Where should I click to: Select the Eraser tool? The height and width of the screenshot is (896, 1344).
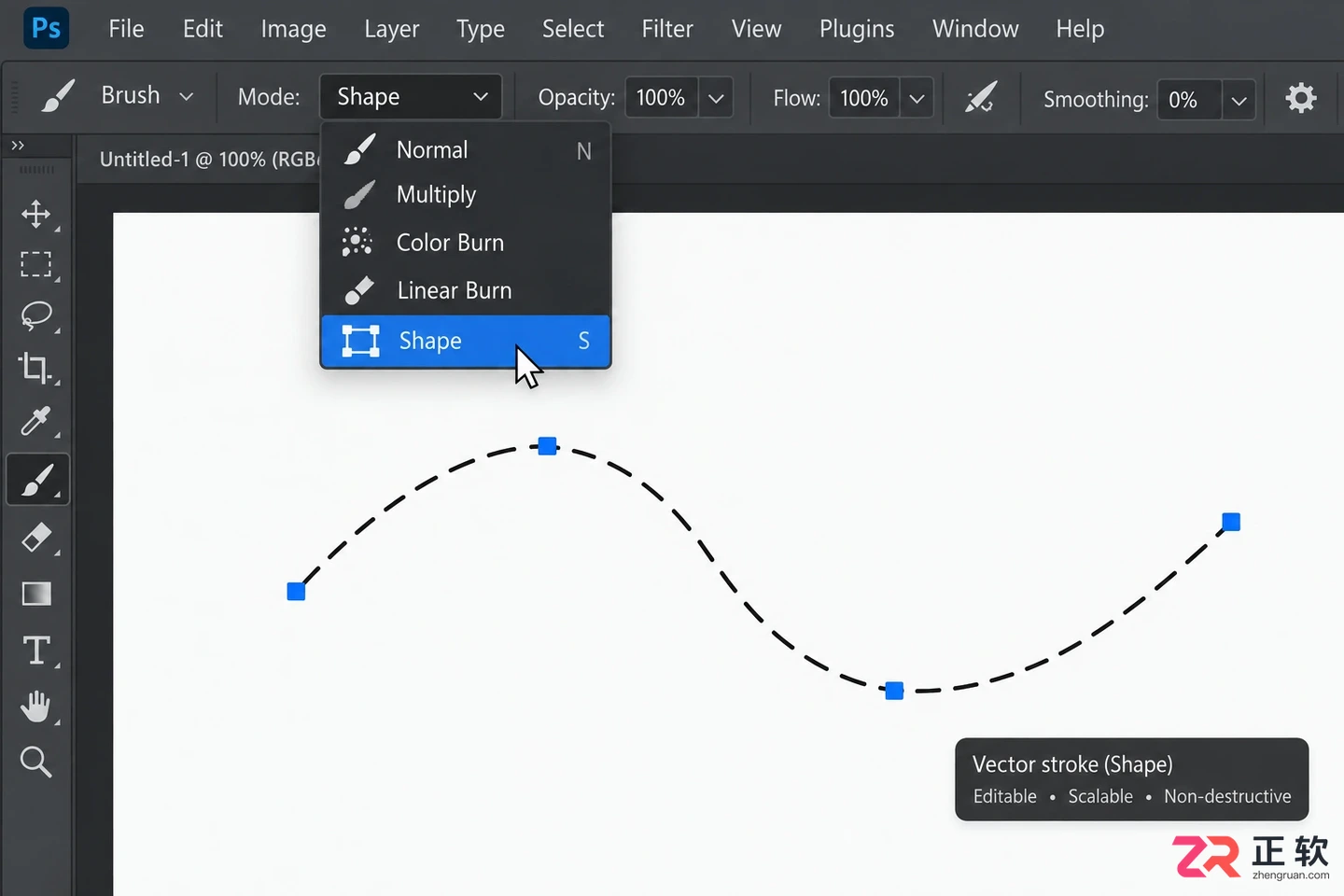point(36,538)
